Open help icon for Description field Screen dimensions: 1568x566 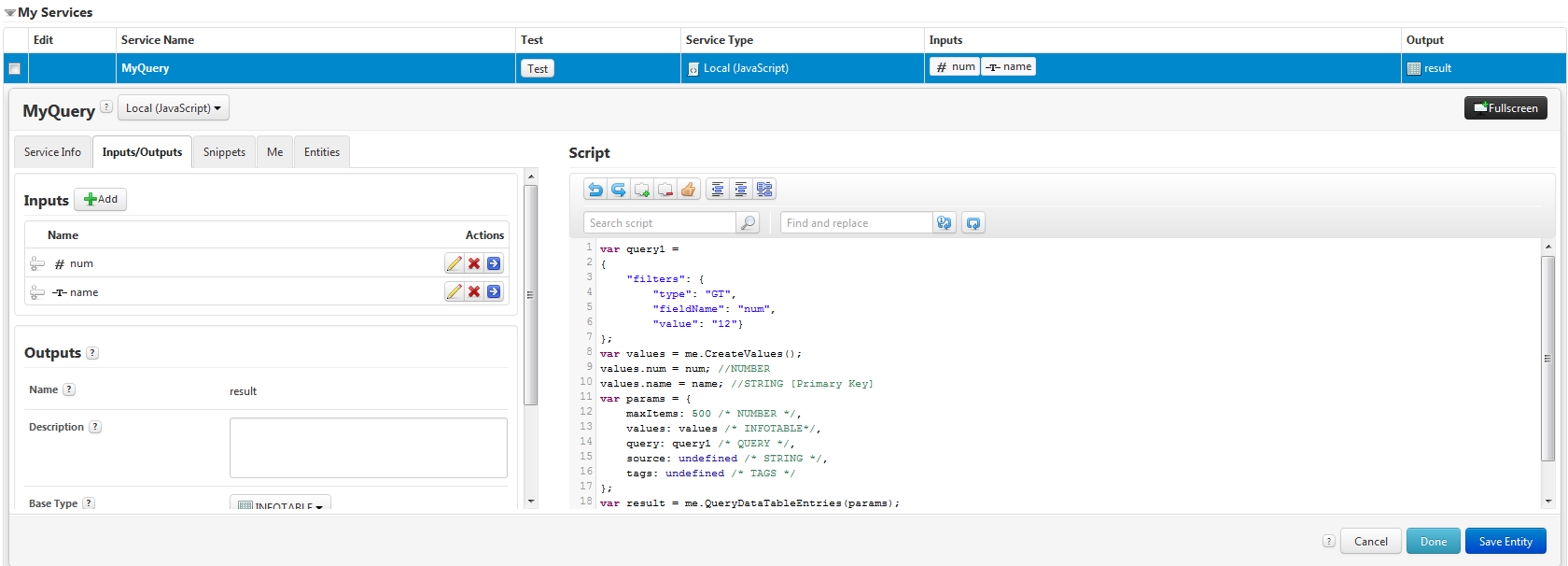pyautogui.click(x=95, y=427)
